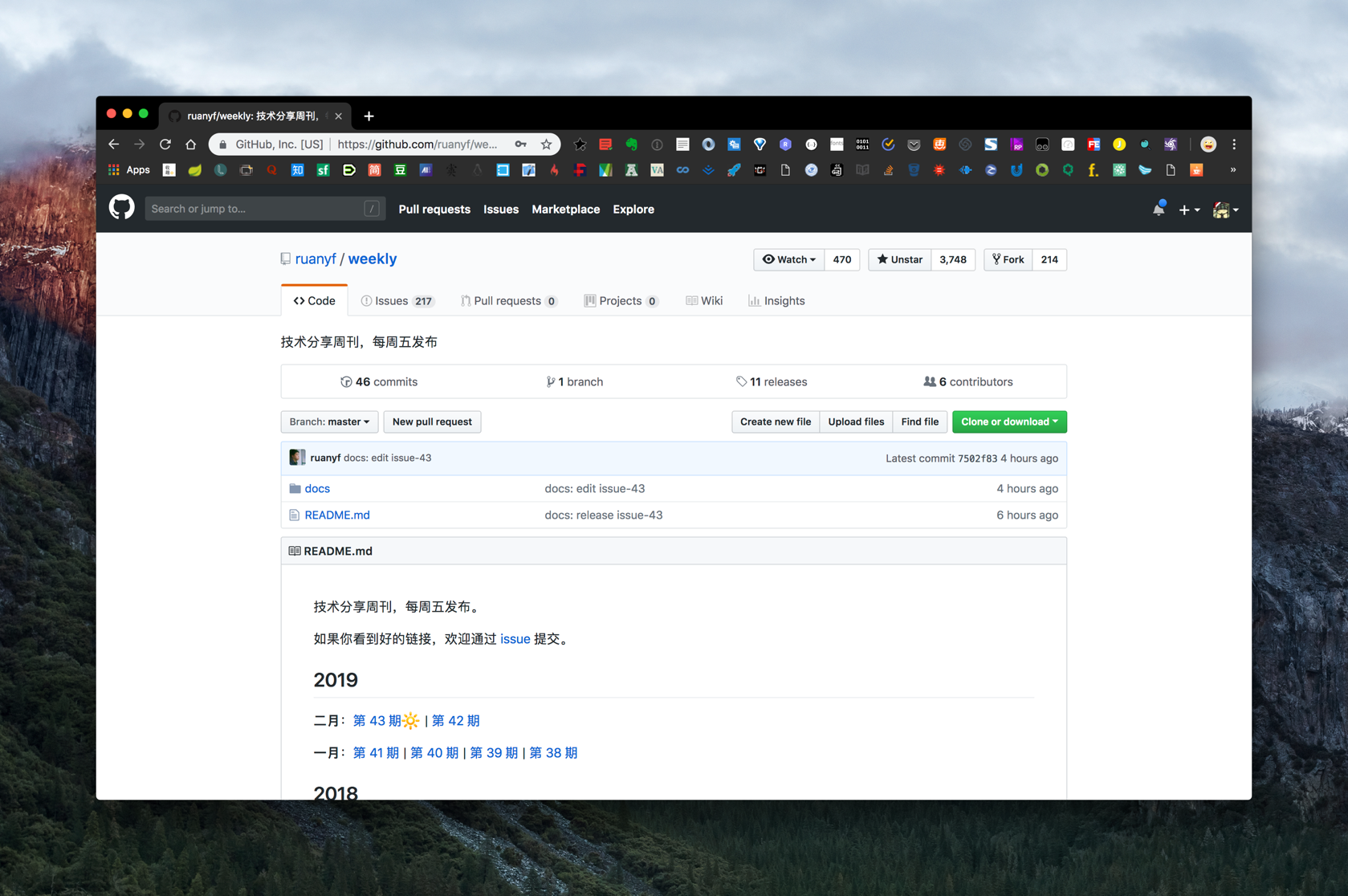Screen dimensions: 1348x896
Task: Reload the page with the refresh icon
Action: [x=165, y=145]
